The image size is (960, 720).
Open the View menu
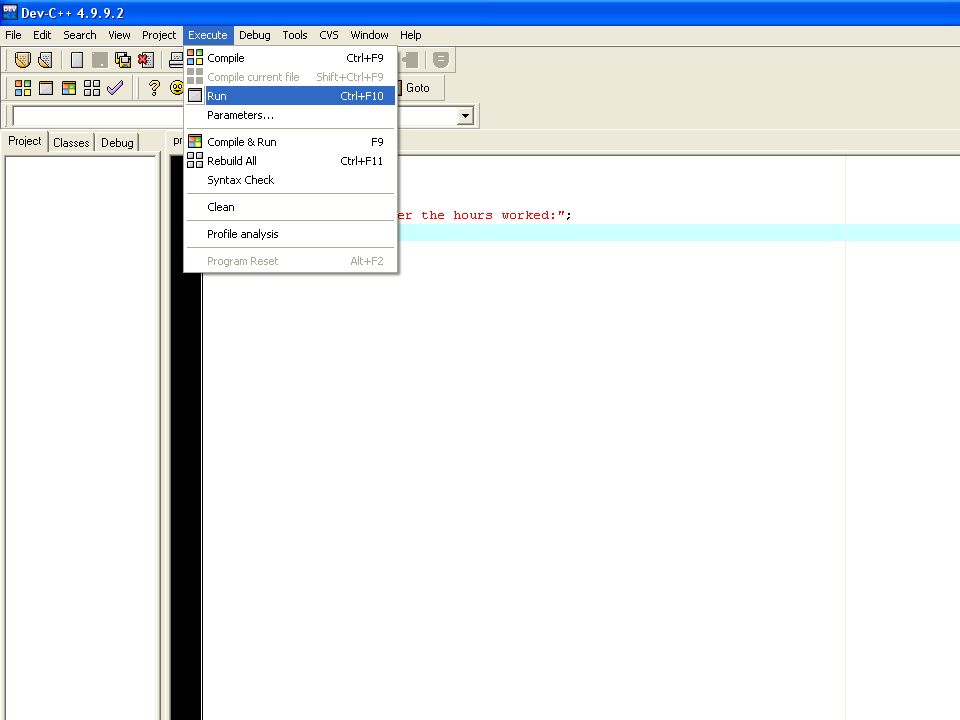coord(119,35)
